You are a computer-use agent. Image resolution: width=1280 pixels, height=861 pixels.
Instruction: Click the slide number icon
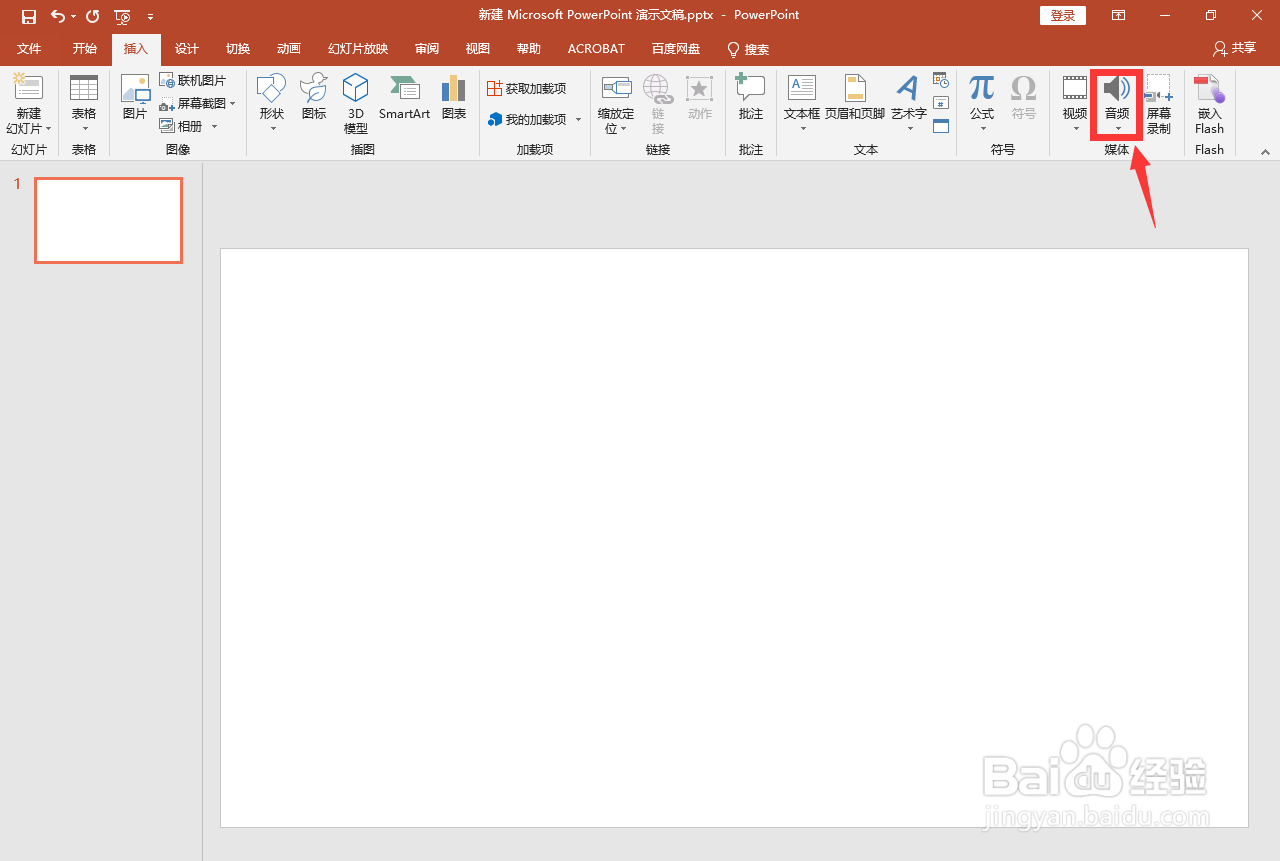(x=941, y=103)
